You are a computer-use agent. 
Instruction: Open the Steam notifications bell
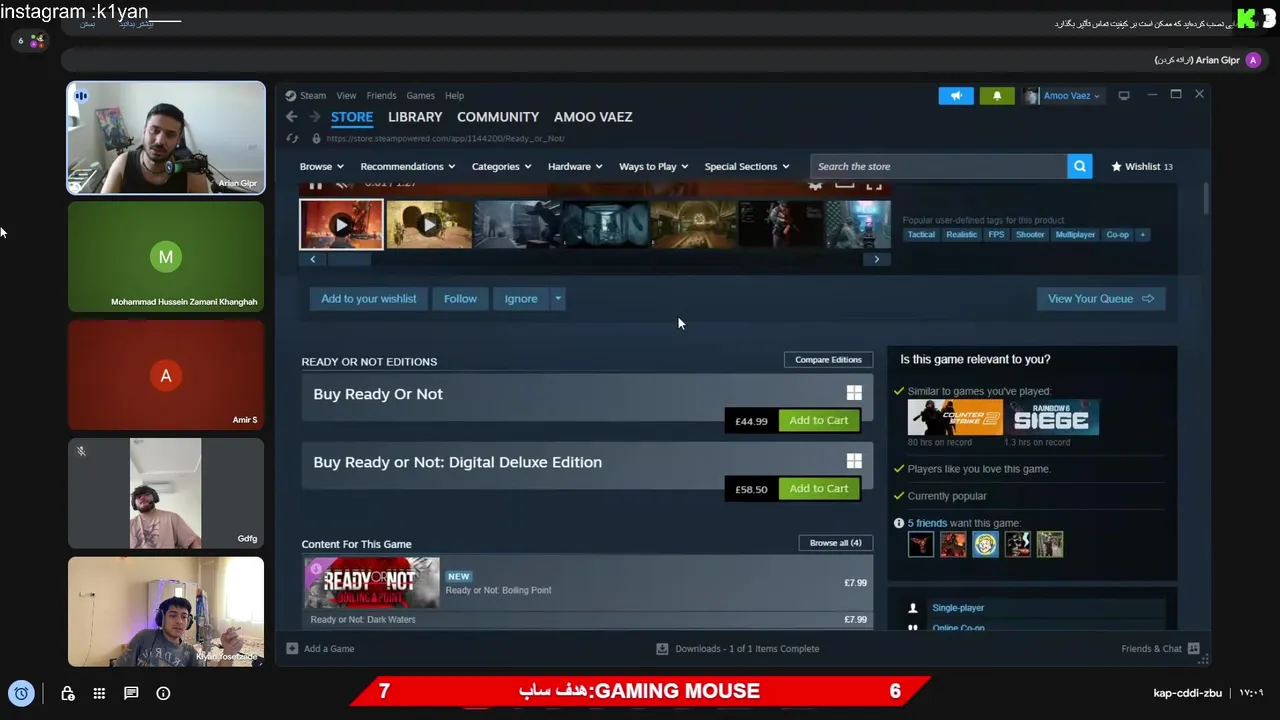coord(997,96)
